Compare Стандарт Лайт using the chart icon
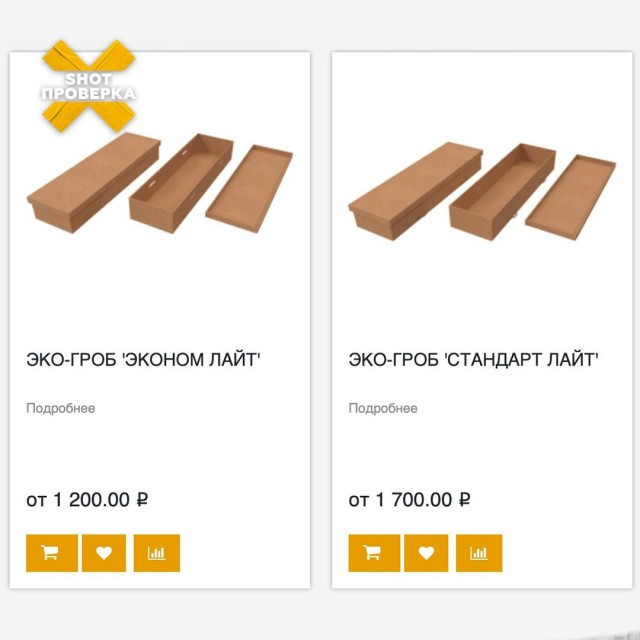The width and height of the screenshot is (640, 640). point(479,553)
